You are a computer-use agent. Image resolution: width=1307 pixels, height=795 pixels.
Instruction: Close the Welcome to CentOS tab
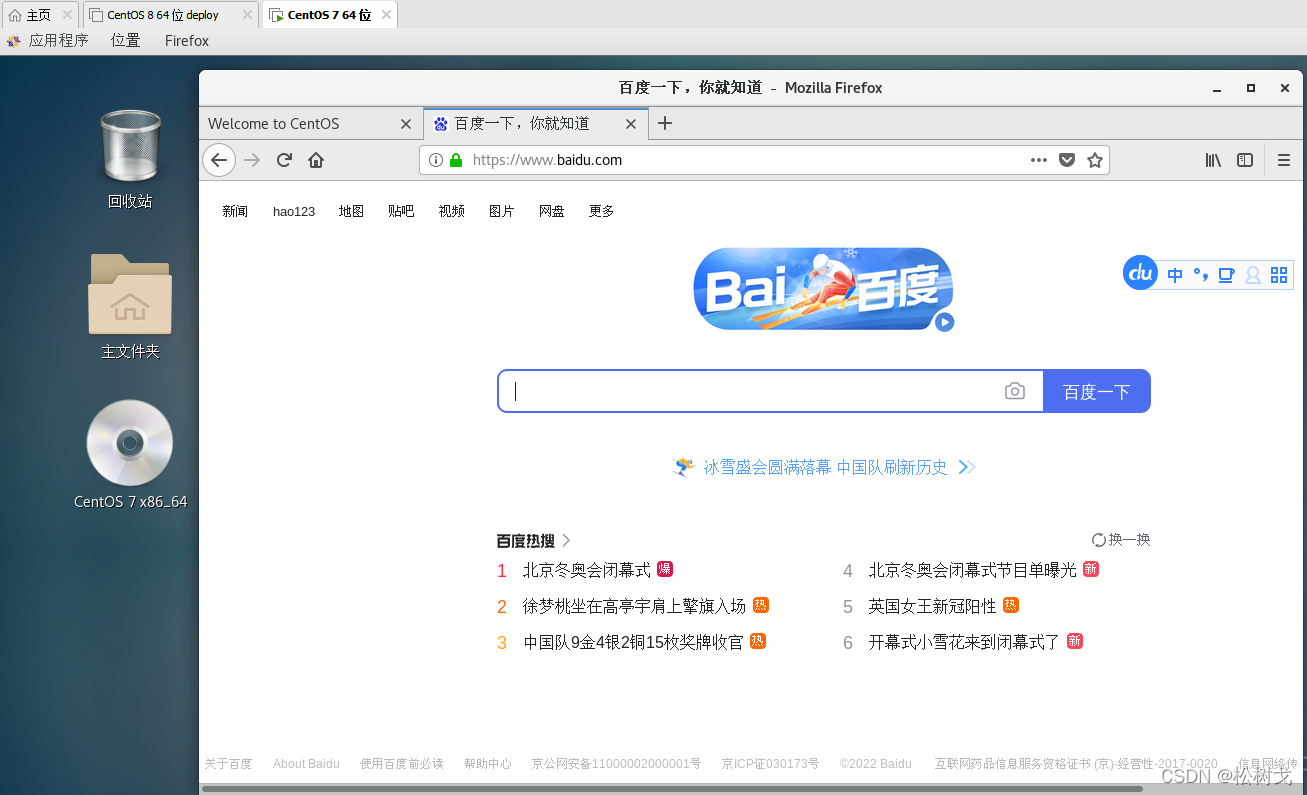click(x=405, y=124)
